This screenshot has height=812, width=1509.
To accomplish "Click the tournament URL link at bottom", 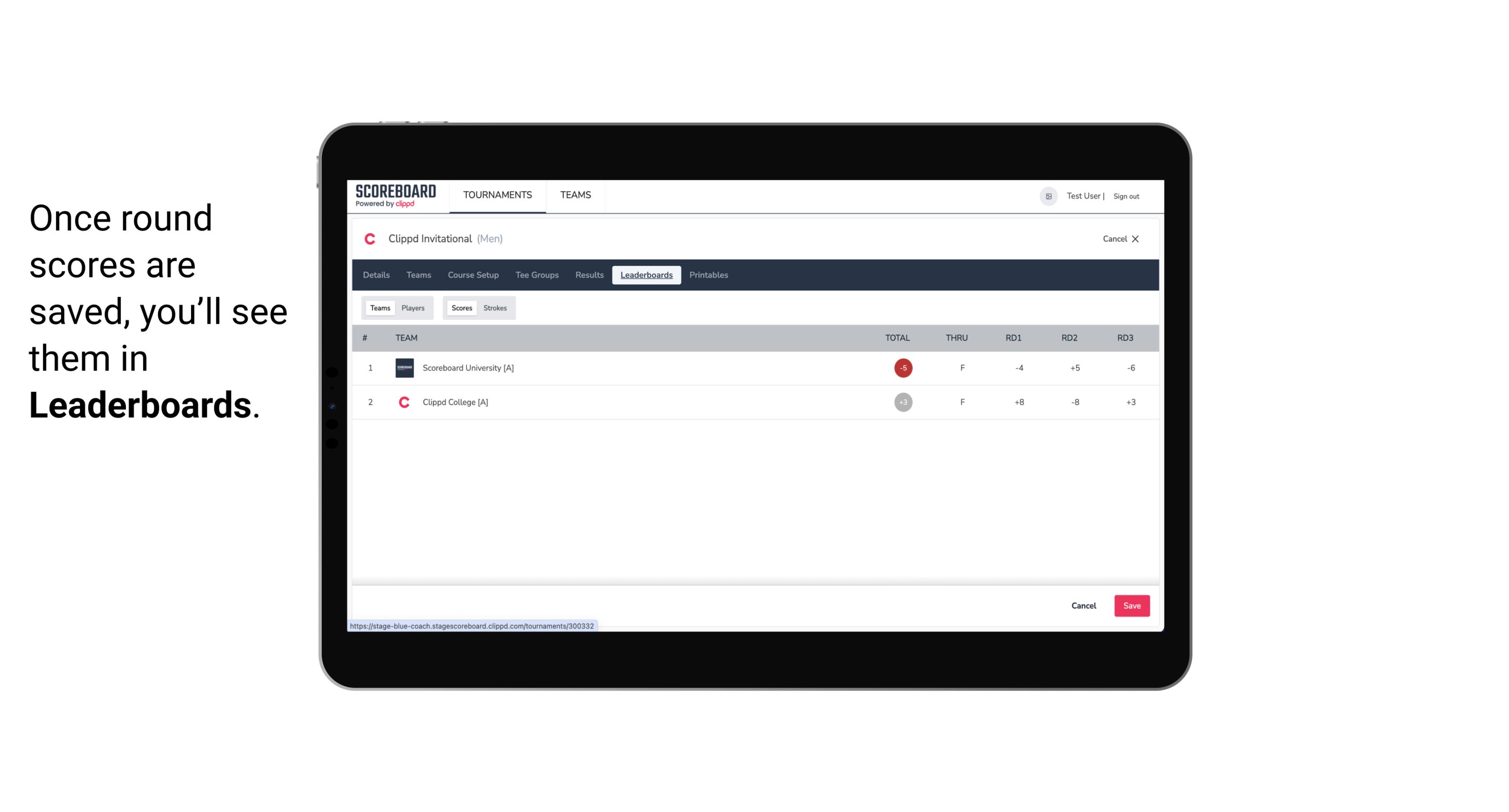I will tap(472, 625).
